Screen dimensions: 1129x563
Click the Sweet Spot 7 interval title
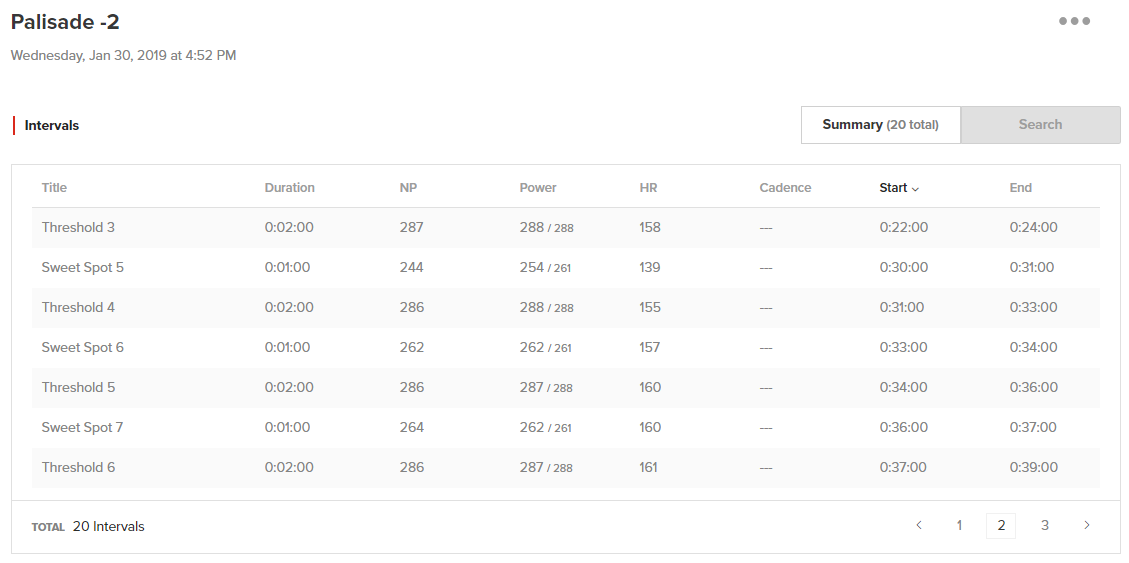82,427
